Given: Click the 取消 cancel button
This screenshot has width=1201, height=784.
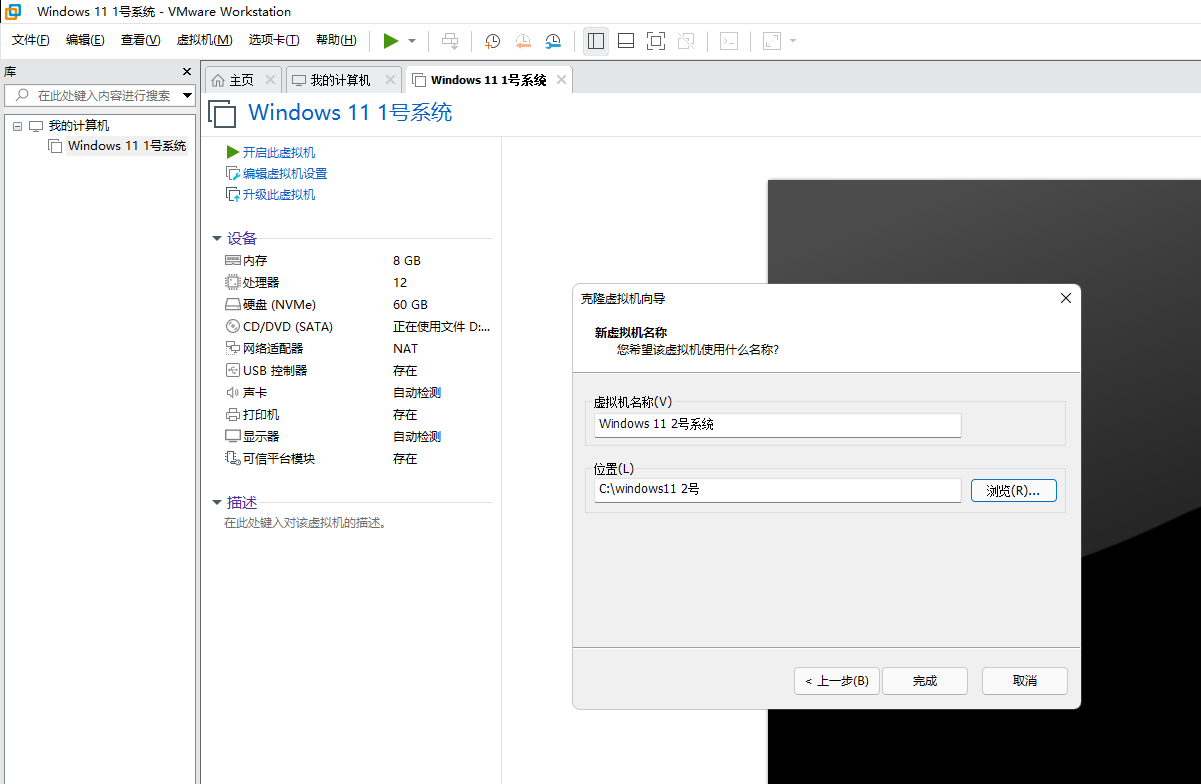Looking at the screenshot, I should [1025, 681].
